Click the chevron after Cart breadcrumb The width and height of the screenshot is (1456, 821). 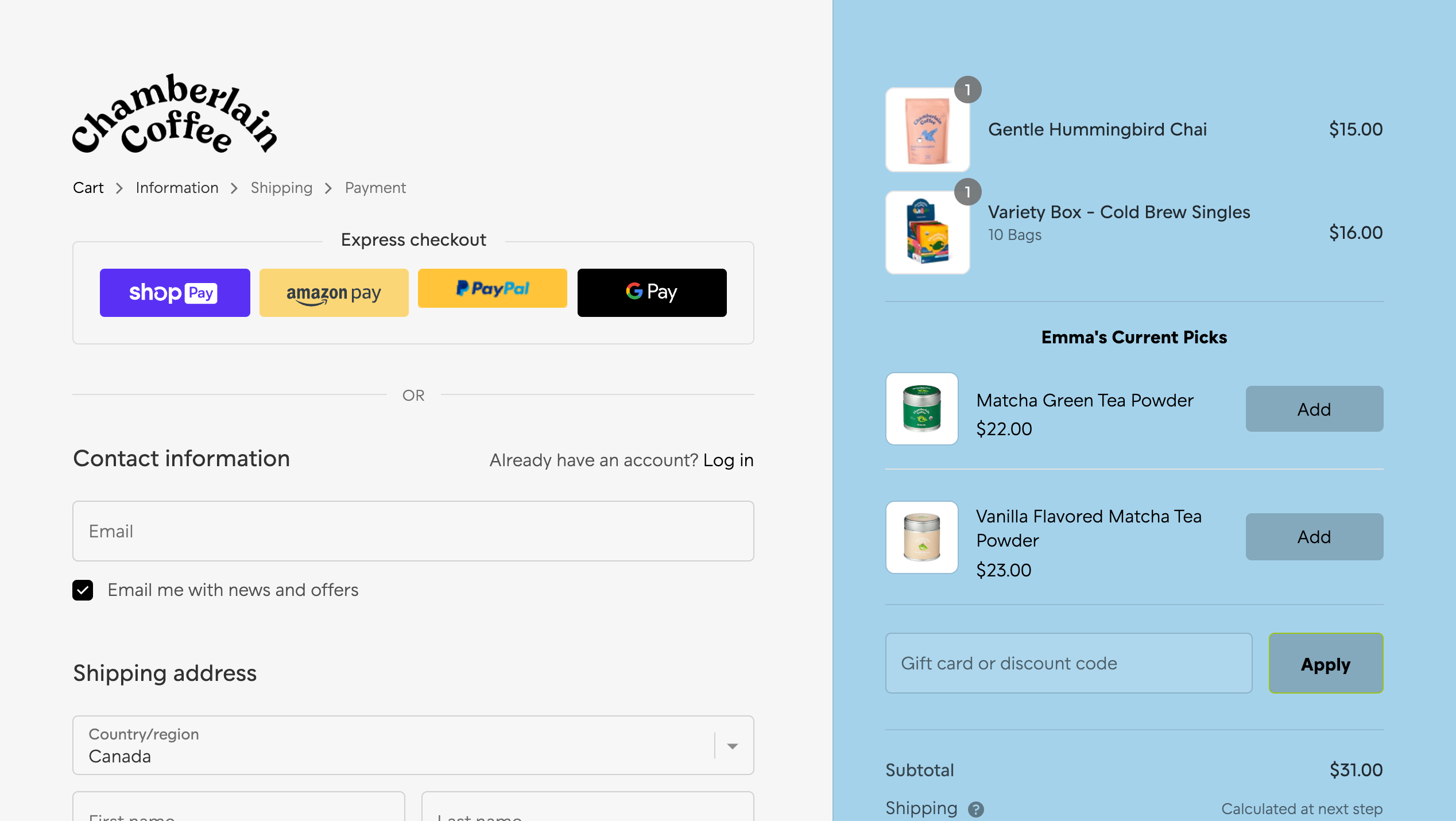click(119, 188)
